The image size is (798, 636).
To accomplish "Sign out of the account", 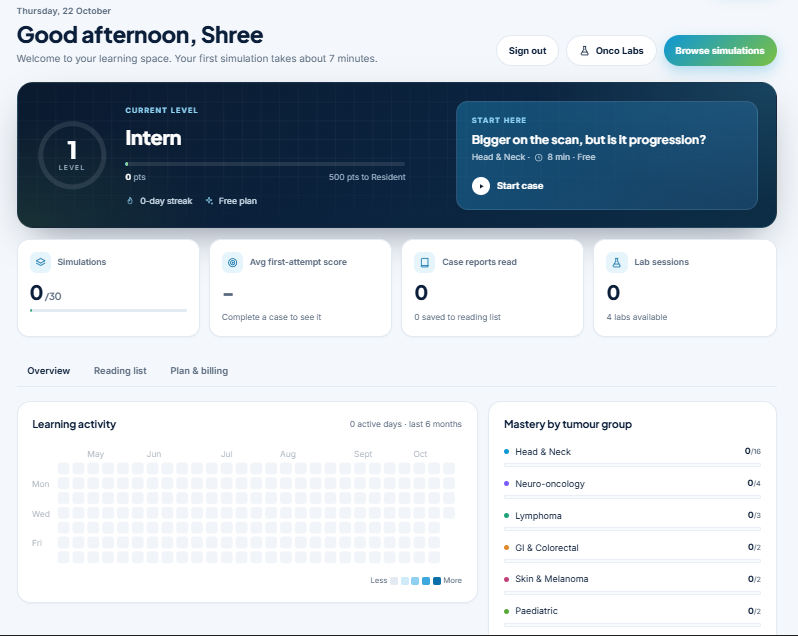I will click(x=527, y=50).
